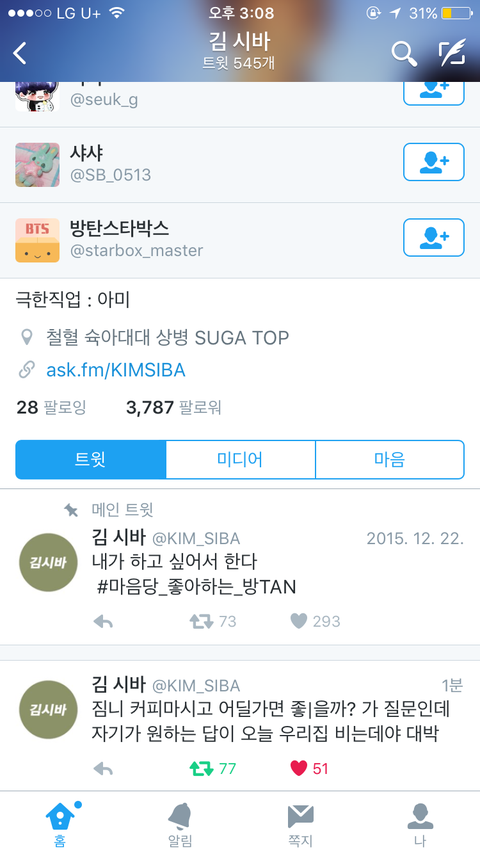Open the 알림 notifications bell
Image resolution: width=480 pixels, height=854 pixels.
point(180,825)
